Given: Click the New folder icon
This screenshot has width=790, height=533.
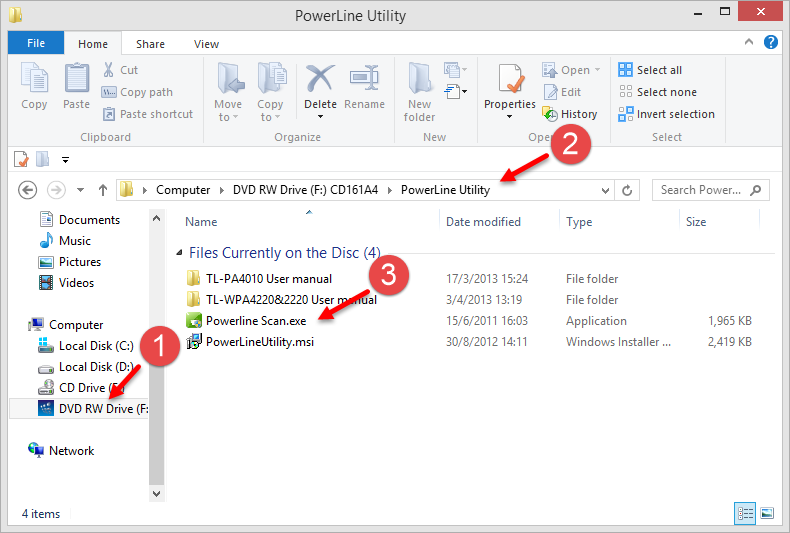Looking at the screenshot, I should pyautogui.click(x=419, y=79).
